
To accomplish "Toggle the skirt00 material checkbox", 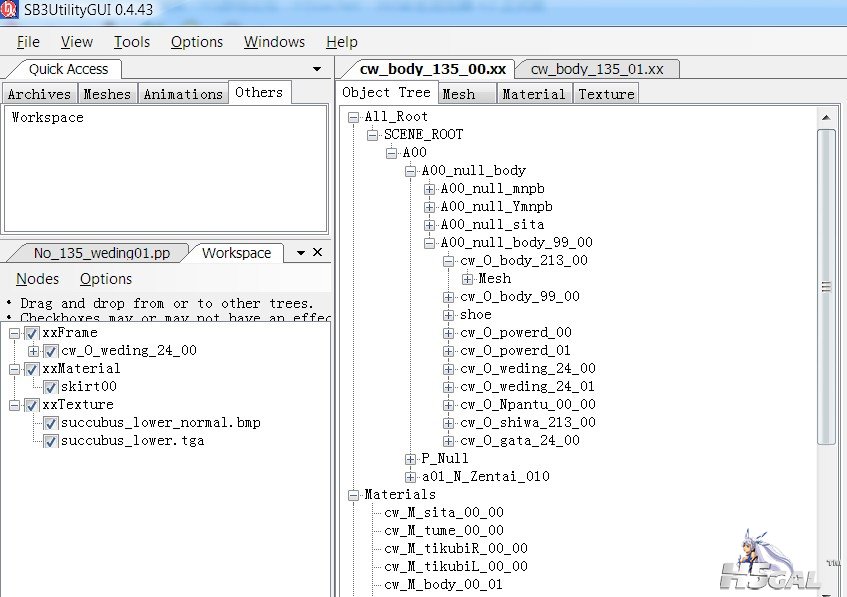I will (51, 387).
